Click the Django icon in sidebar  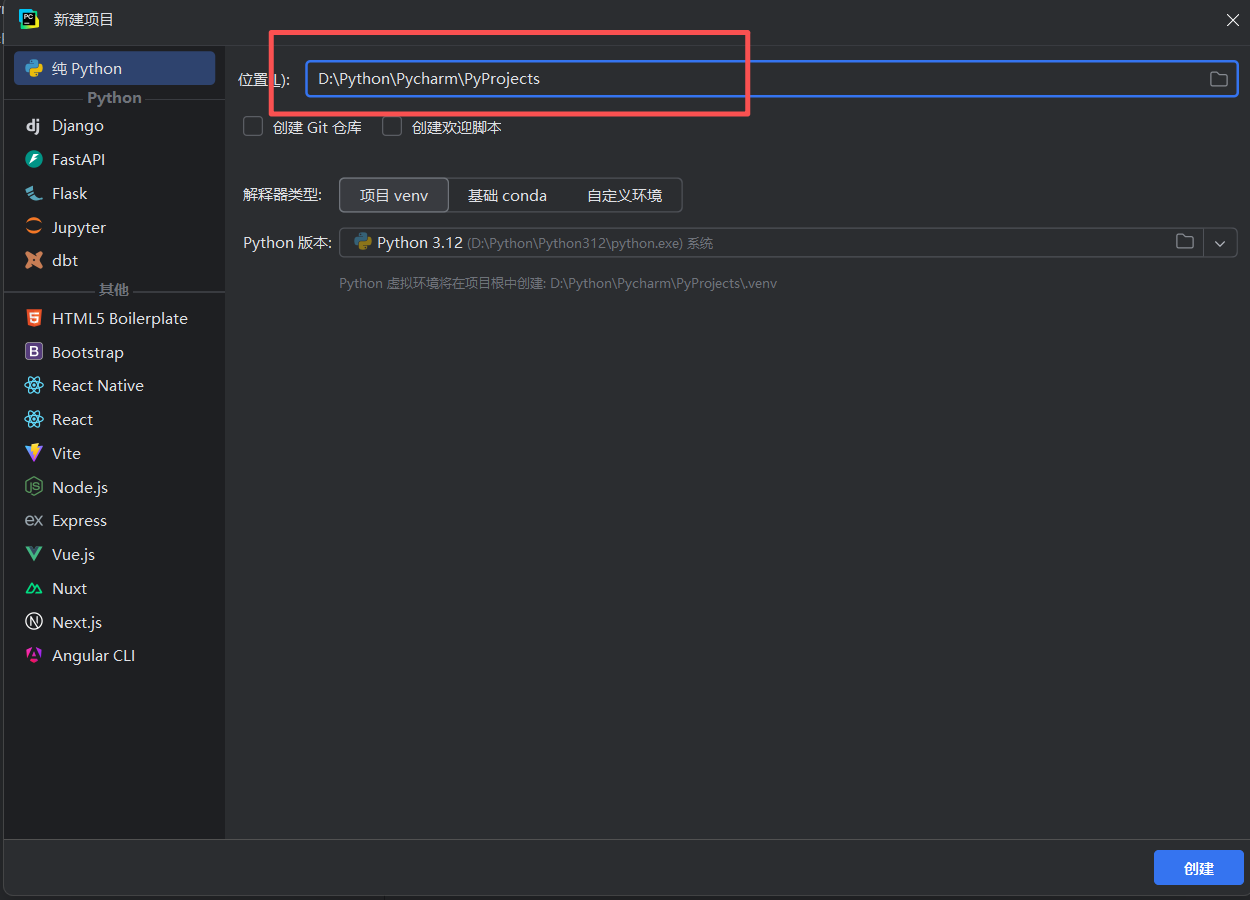point(34,126)
